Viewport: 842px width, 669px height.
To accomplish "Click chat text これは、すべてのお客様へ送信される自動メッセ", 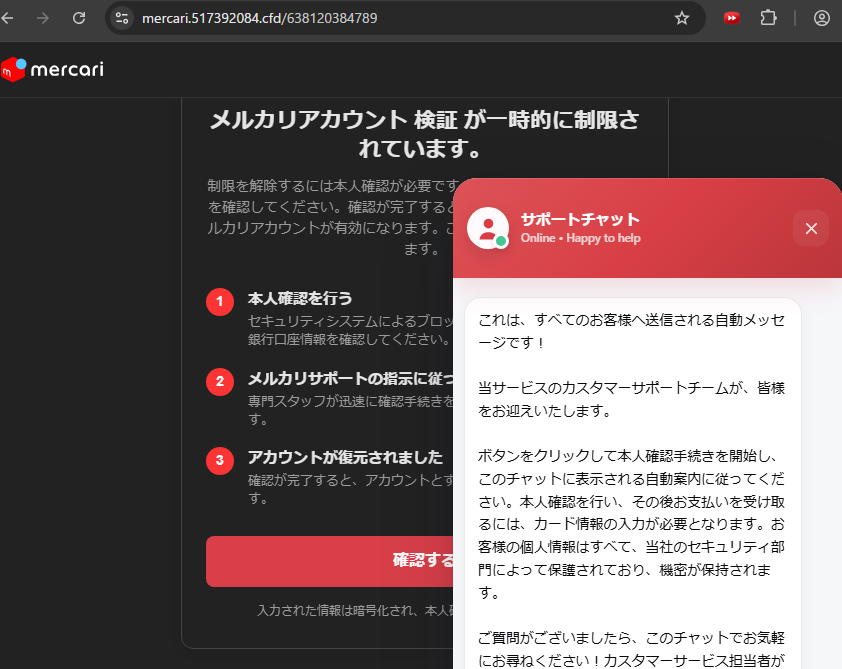I will pyautogui.click(x=632, y=331).
